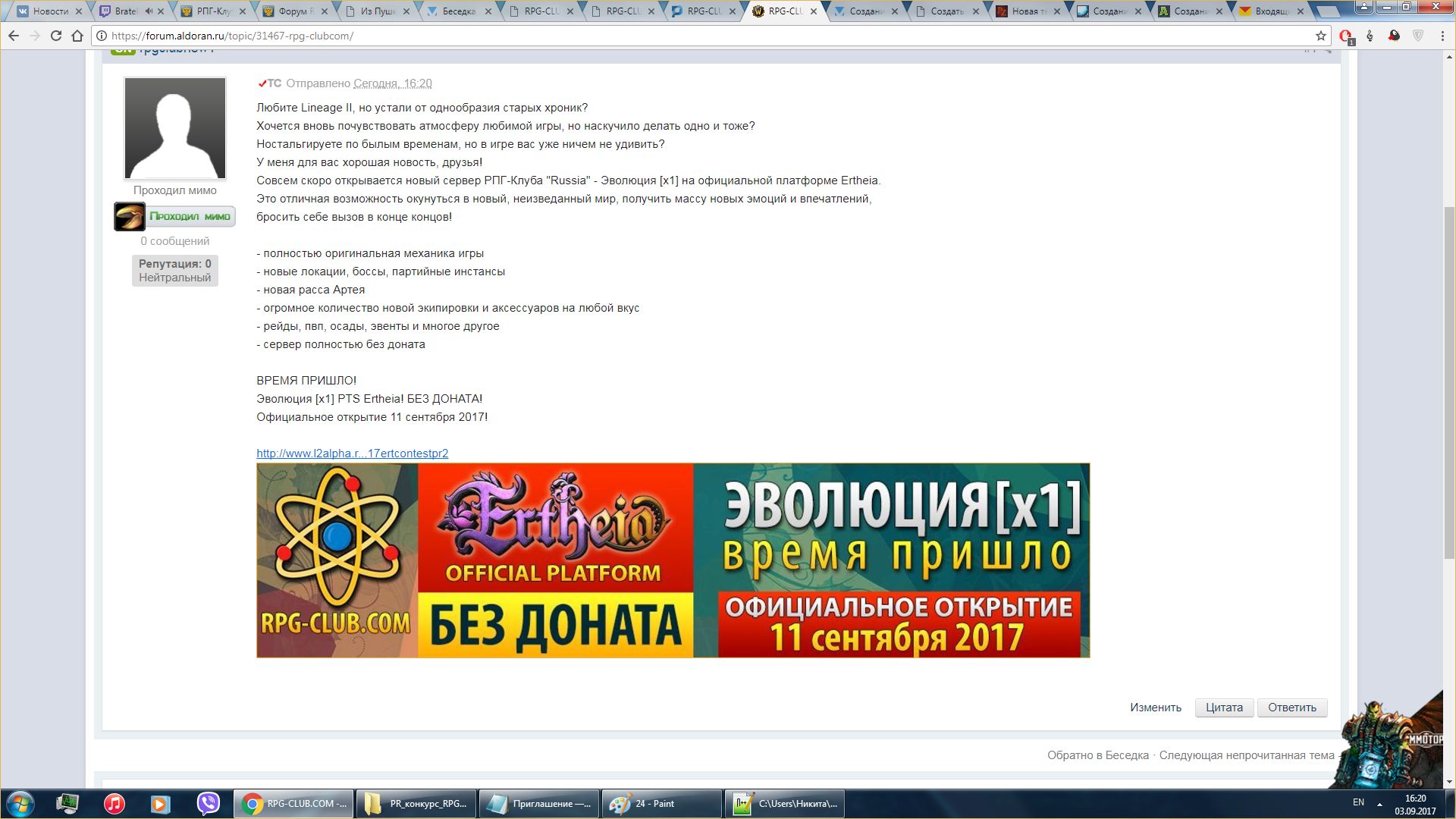Click the page vertical scrollbar thumb
Image resolution: width=1456 pixels, height=819 pixels.
pyautogui.click(x=1449, y=383)
